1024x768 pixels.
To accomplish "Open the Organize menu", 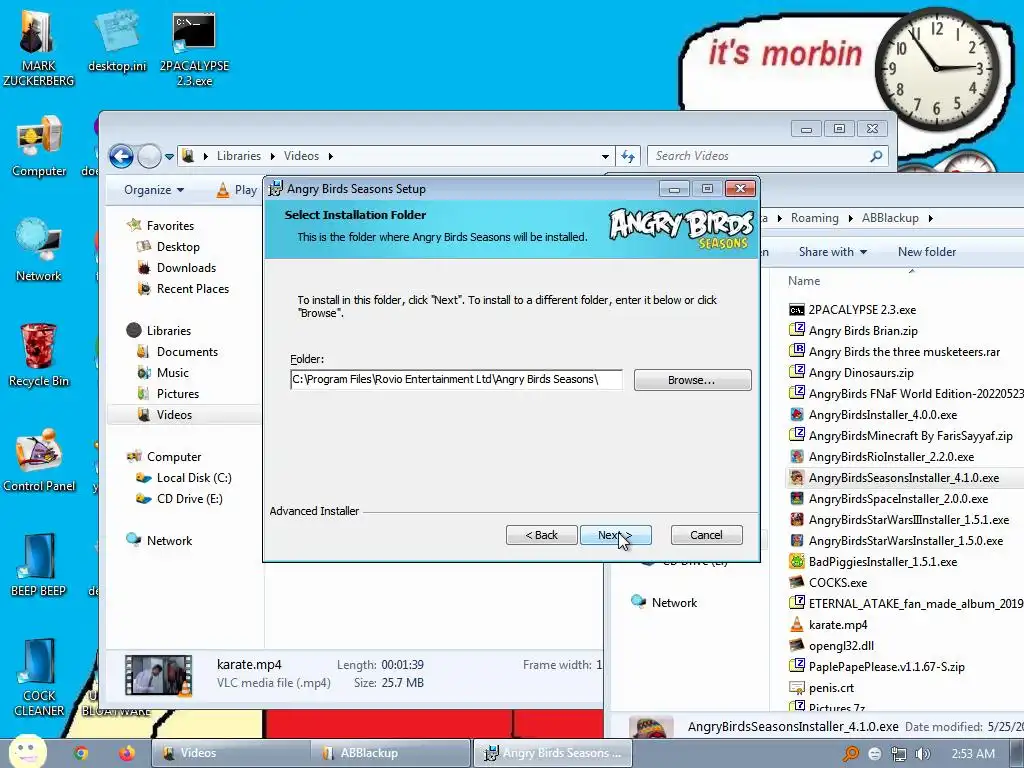I will coord(154,190).
